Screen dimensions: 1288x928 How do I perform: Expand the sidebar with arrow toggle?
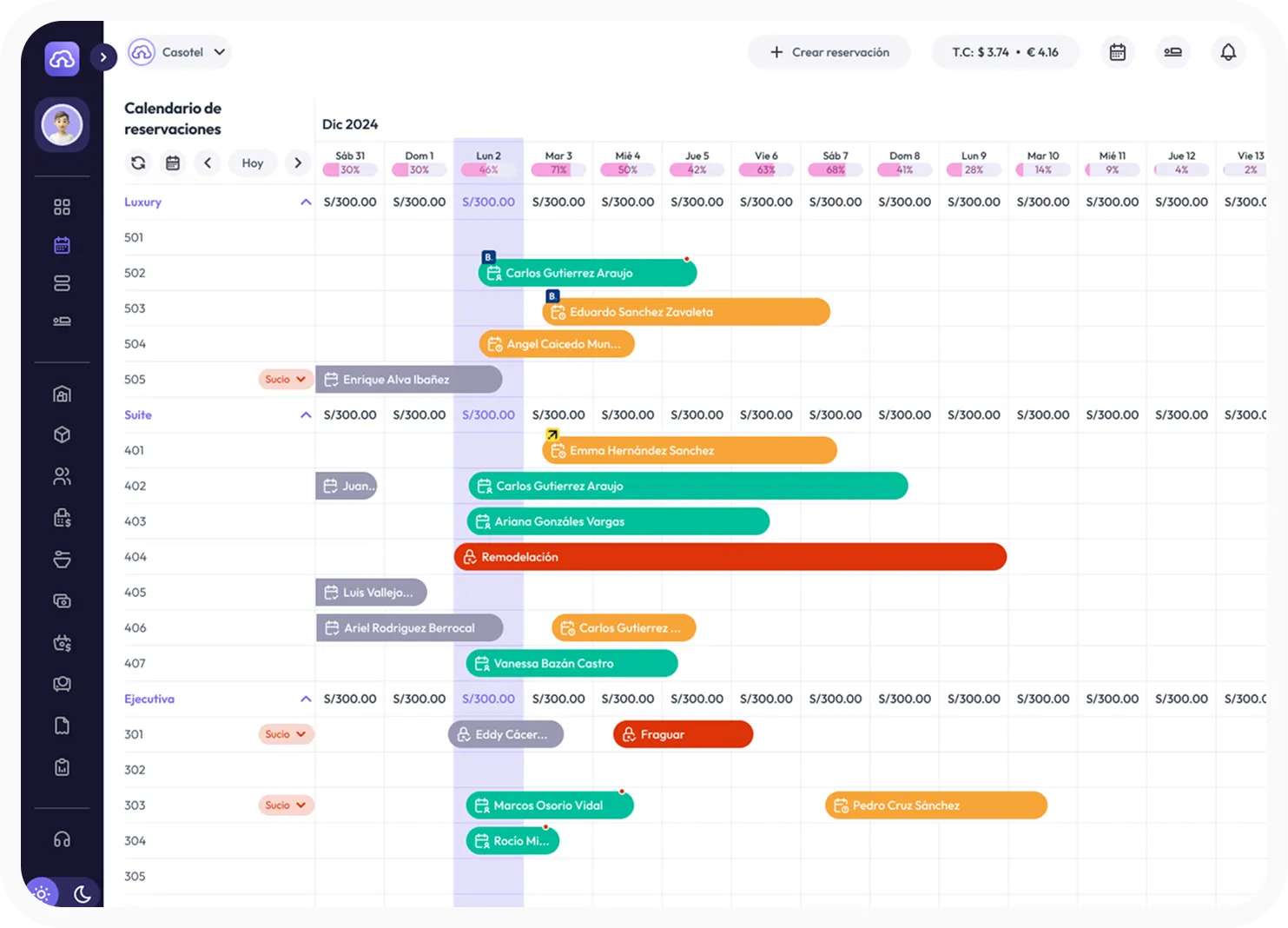point(103,57)
